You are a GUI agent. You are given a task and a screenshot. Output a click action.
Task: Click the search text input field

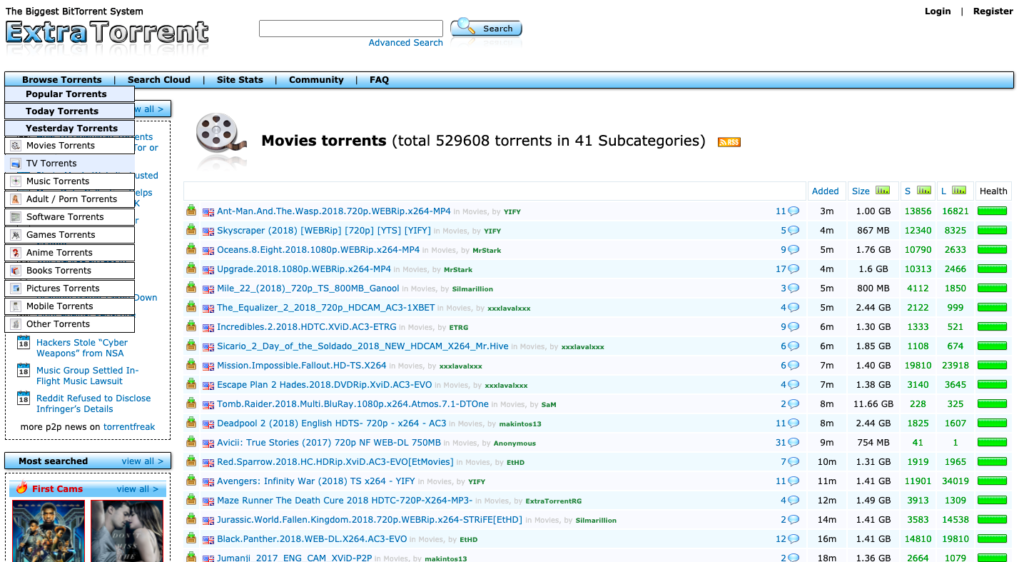(350, 28)
